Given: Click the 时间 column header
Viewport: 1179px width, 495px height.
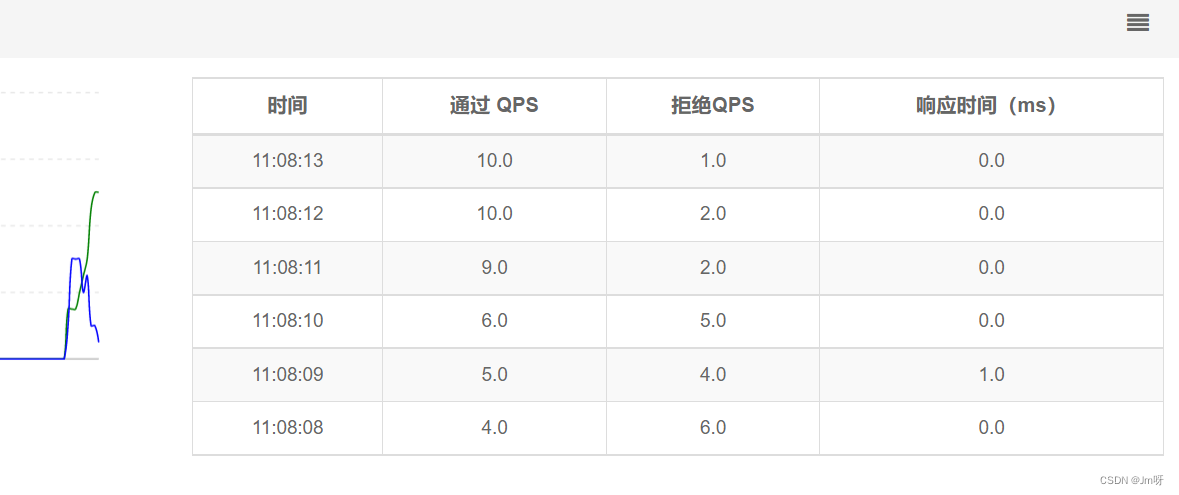Looking at the screenshot, I should pos(287,106).
